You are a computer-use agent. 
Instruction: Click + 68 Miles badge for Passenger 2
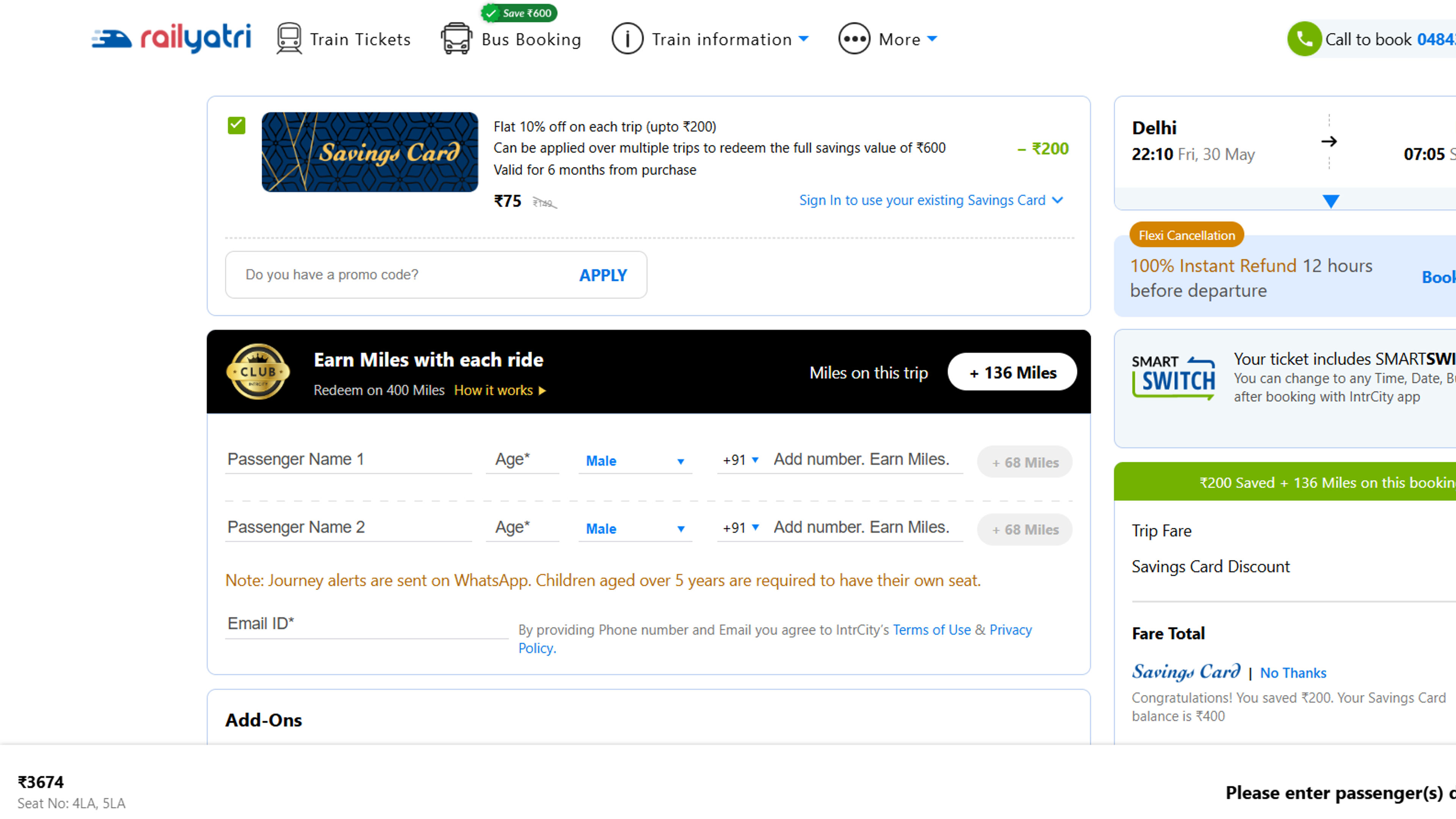[x=1024, y=529]
